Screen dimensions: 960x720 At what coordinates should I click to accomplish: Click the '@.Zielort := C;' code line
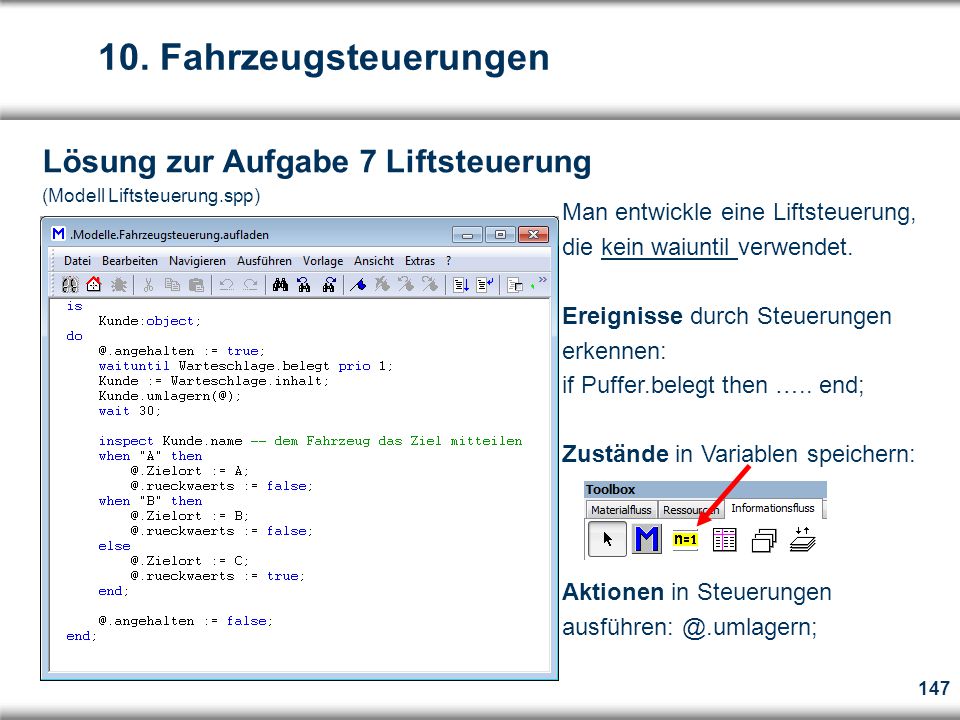[x=189, y=561]
